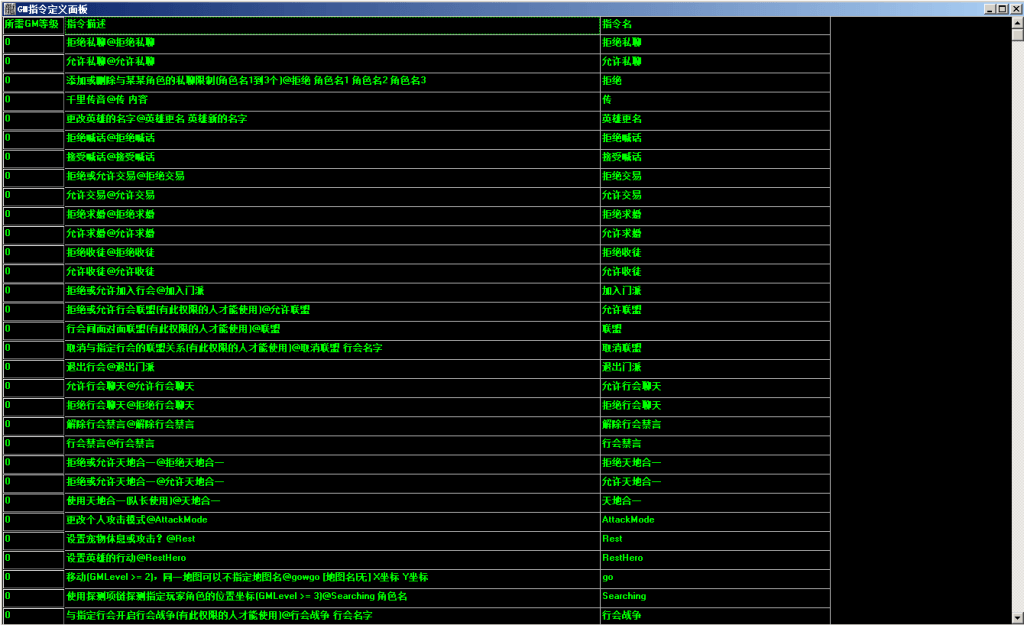The image size is (1024, 625).
Task: Select the RestHero command name cell
Action: coord(714,558)
